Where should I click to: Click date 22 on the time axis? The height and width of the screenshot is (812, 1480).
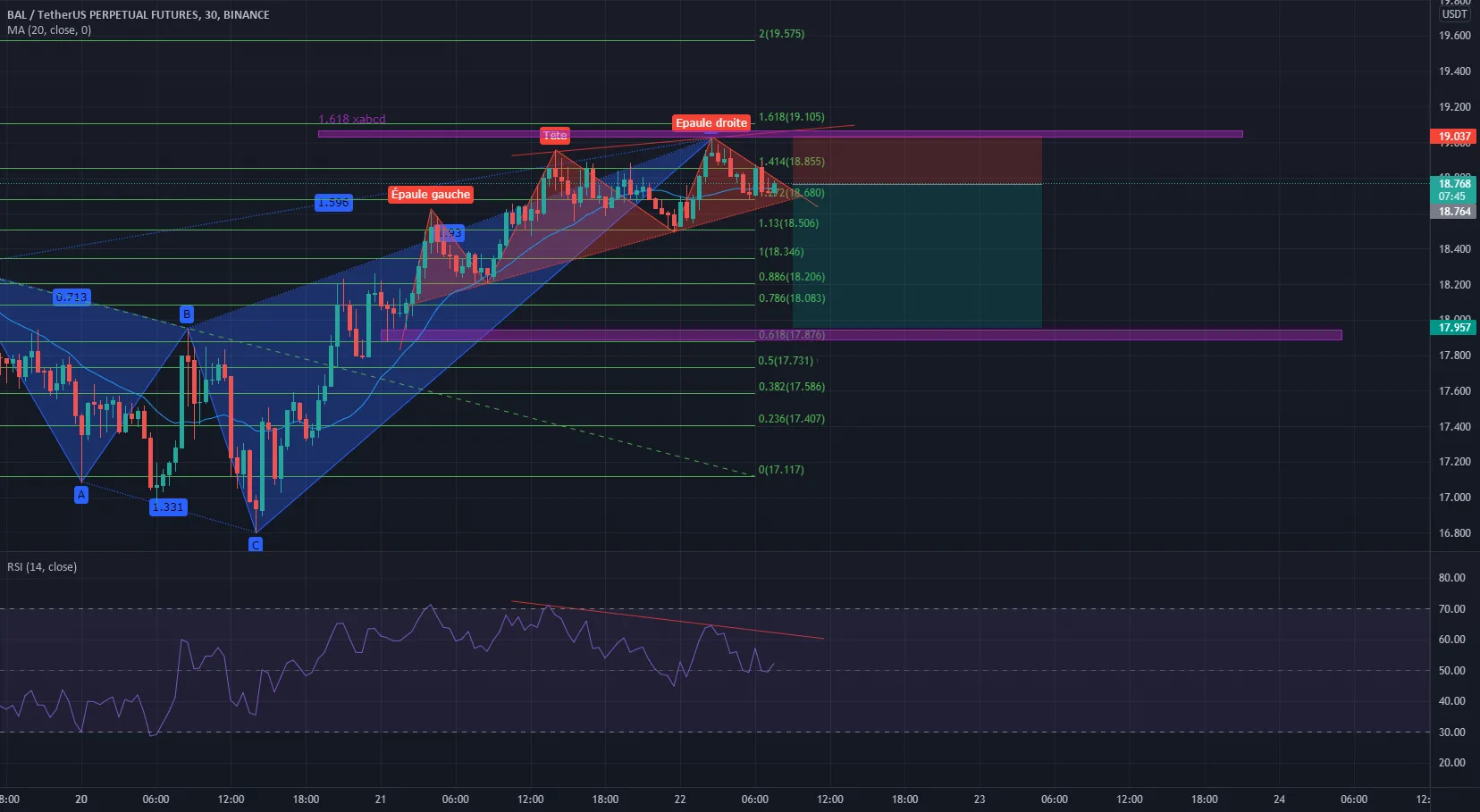point(680,799)
